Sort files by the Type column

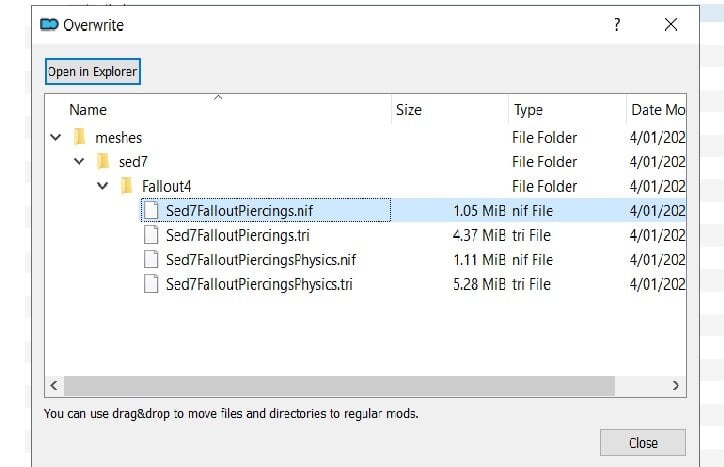click(x=567, y=109)
